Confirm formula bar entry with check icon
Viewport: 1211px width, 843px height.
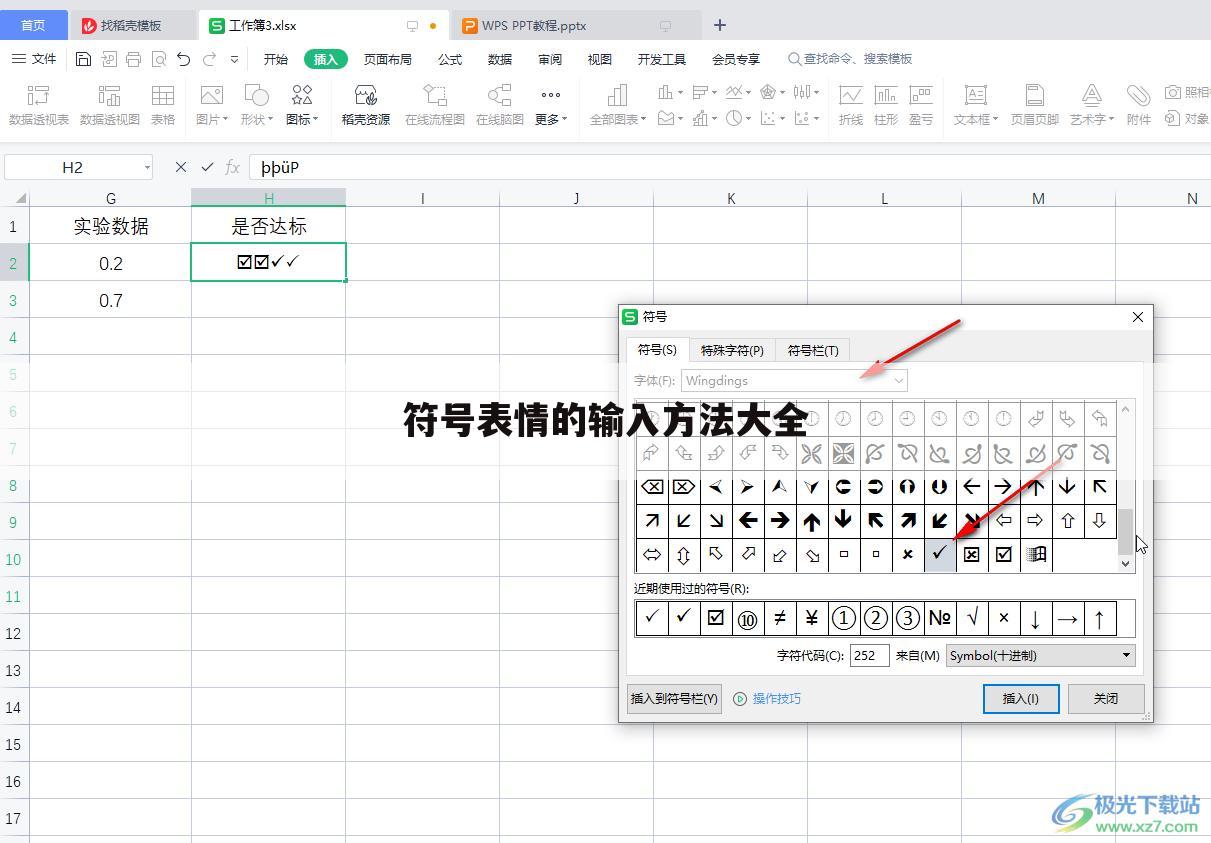point(207,167)
